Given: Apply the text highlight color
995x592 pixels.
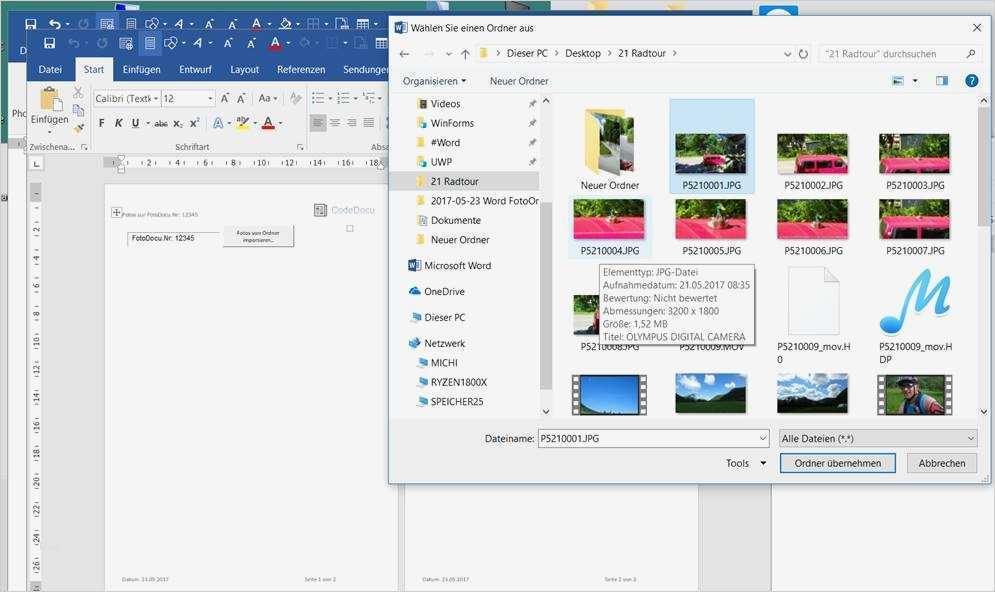Looking at the screenshot, I should [242, 123].
